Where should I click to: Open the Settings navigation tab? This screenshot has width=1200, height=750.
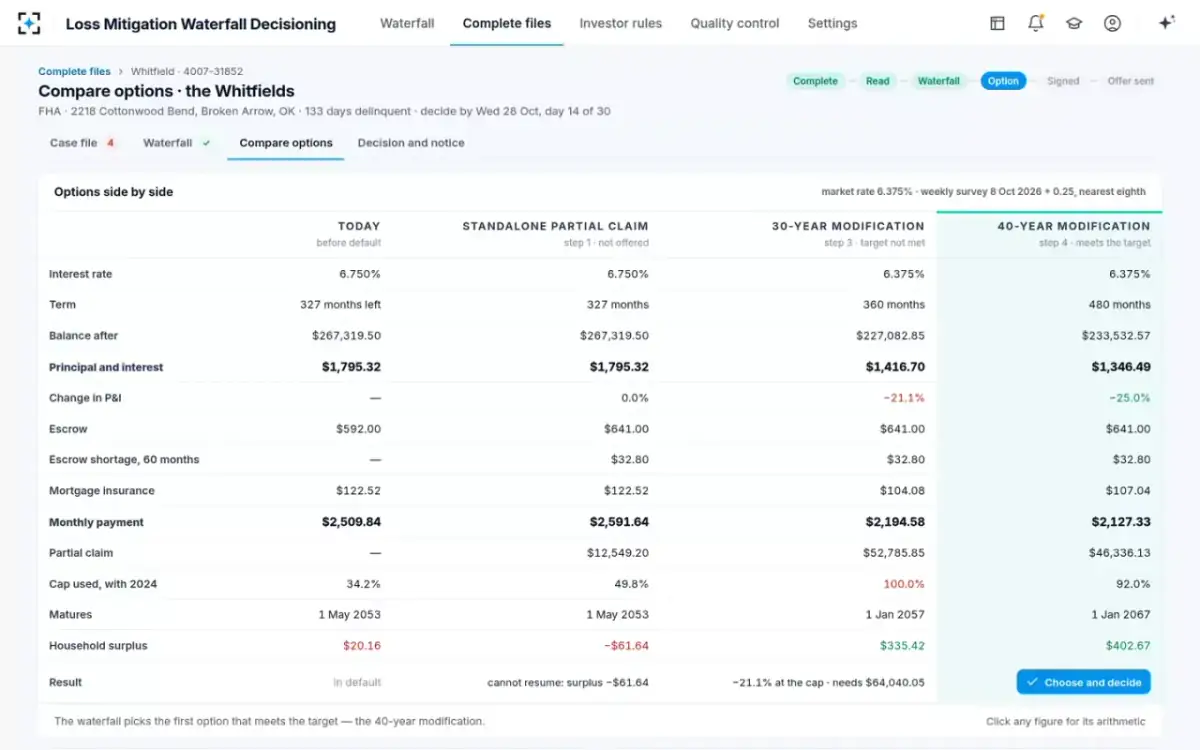pyautogui.click(x=832, y=23)
